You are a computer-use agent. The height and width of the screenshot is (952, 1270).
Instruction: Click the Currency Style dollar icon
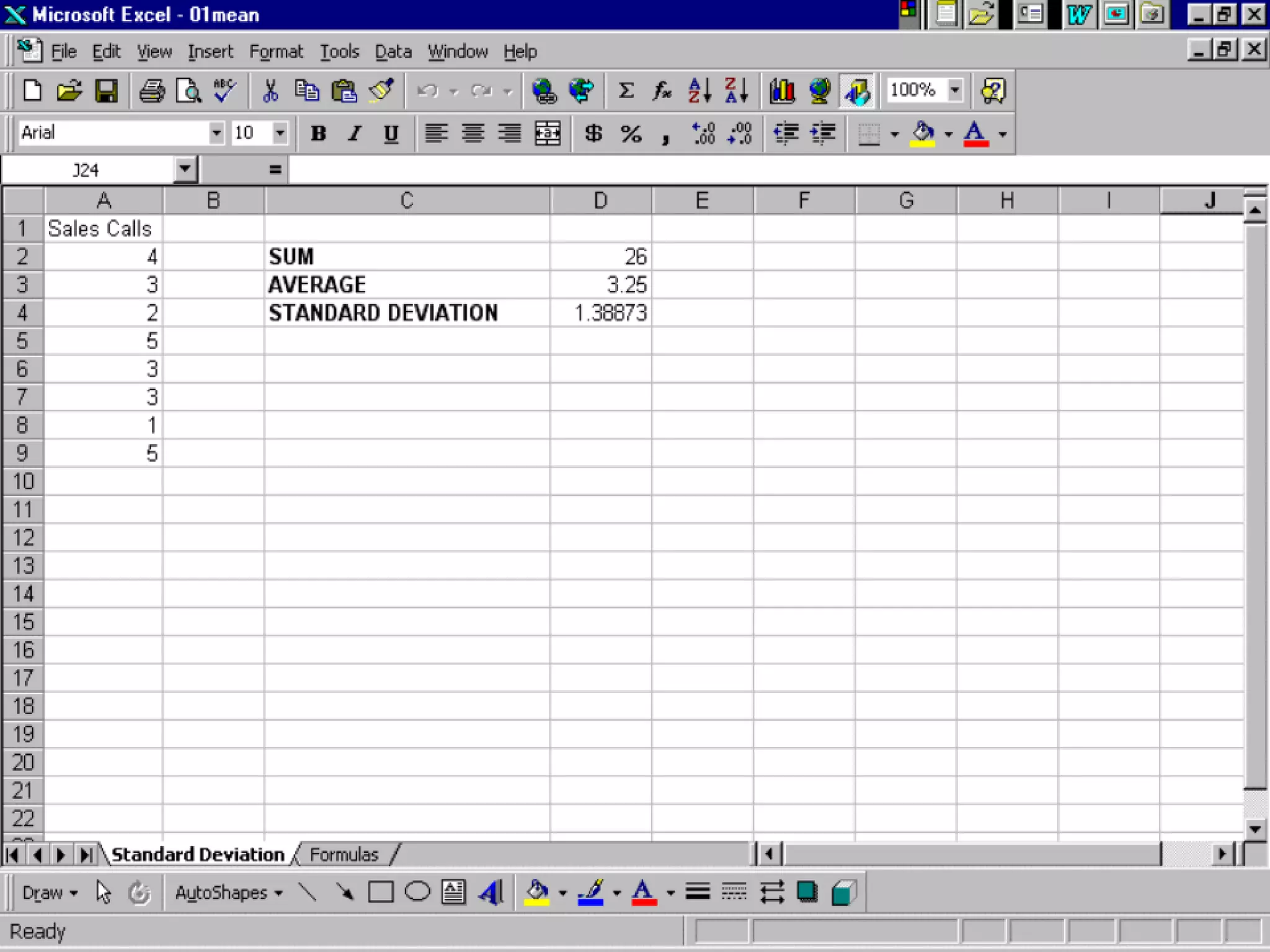click(x=593, y=133)
